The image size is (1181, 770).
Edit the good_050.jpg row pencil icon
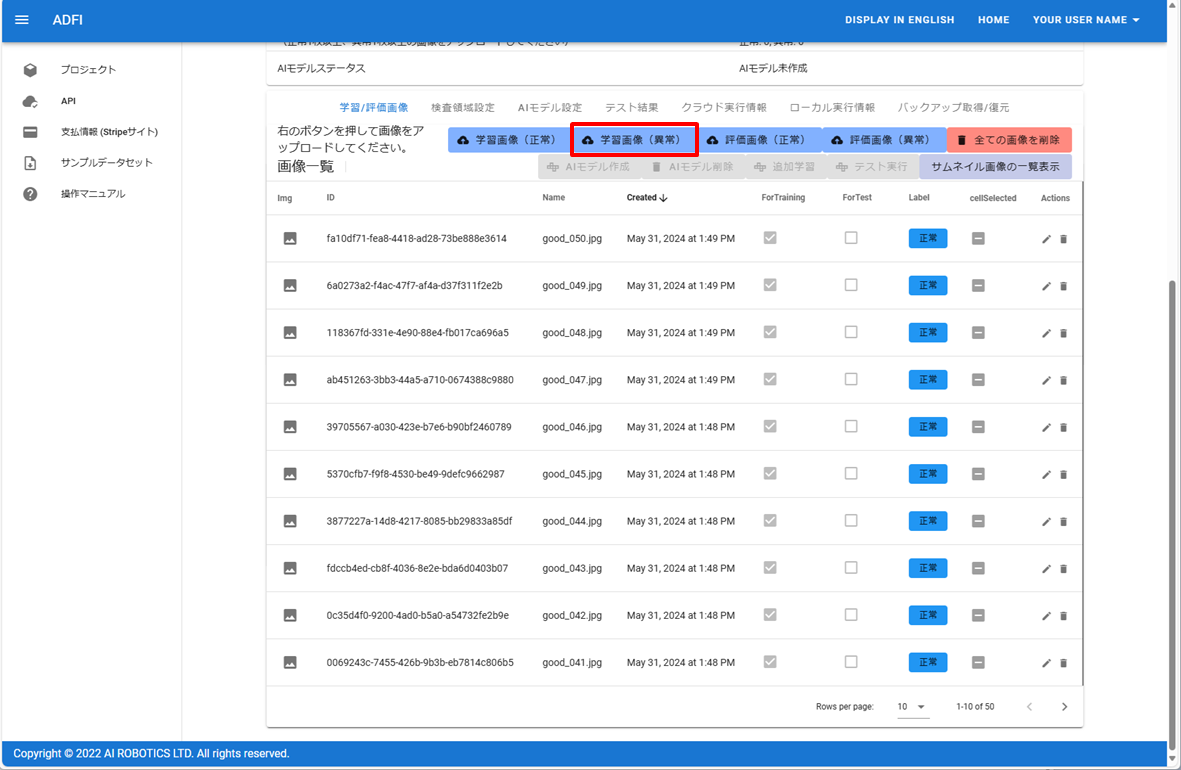tap(1046, 239)
